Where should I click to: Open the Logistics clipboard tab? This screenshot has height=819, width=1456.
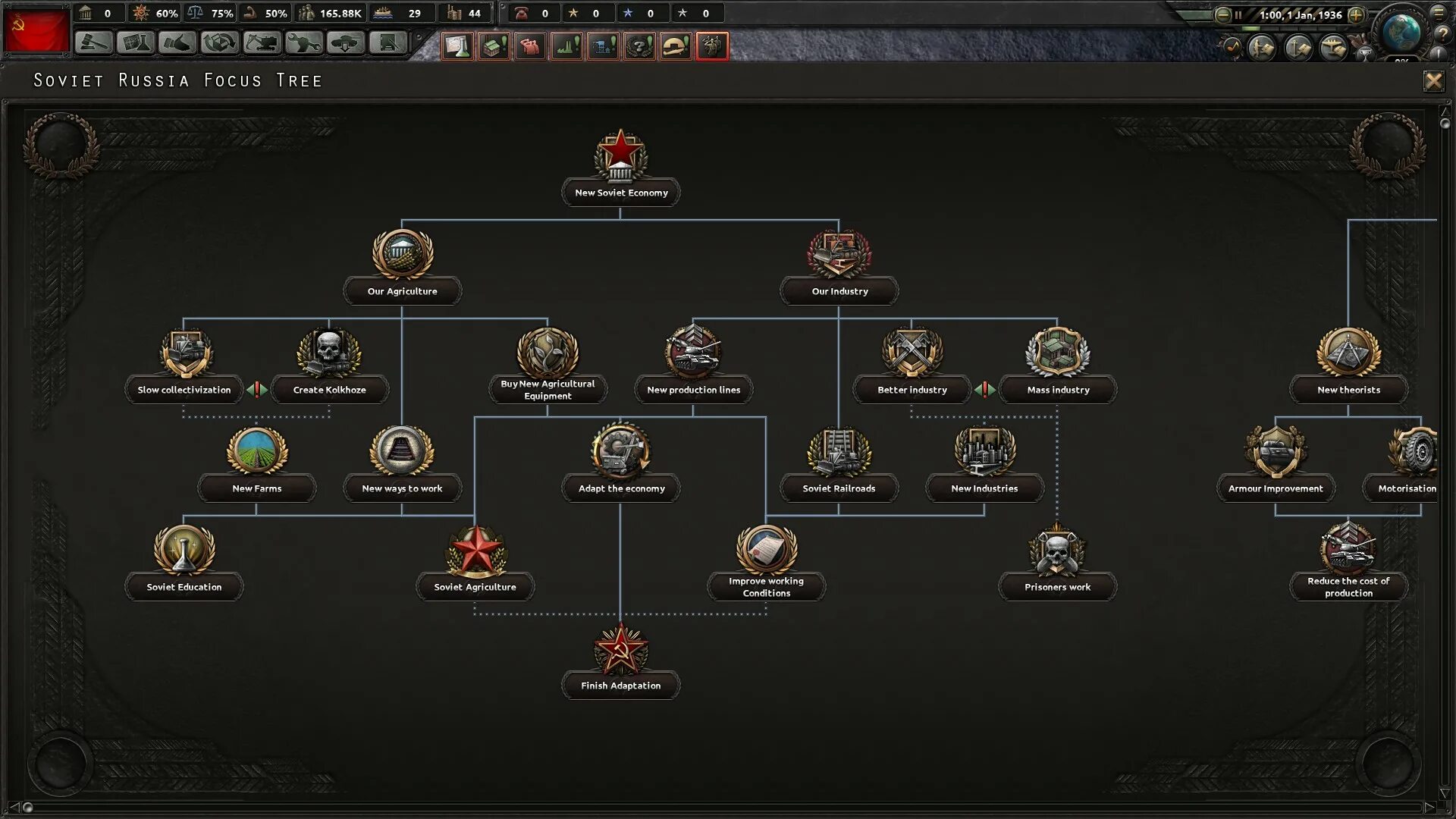(388, 43)
